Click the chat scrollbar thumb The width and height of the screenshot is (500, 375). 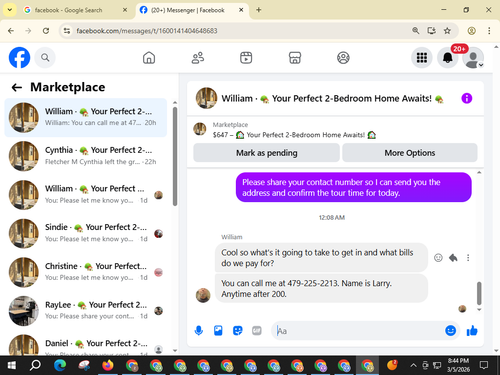[479, 293]
